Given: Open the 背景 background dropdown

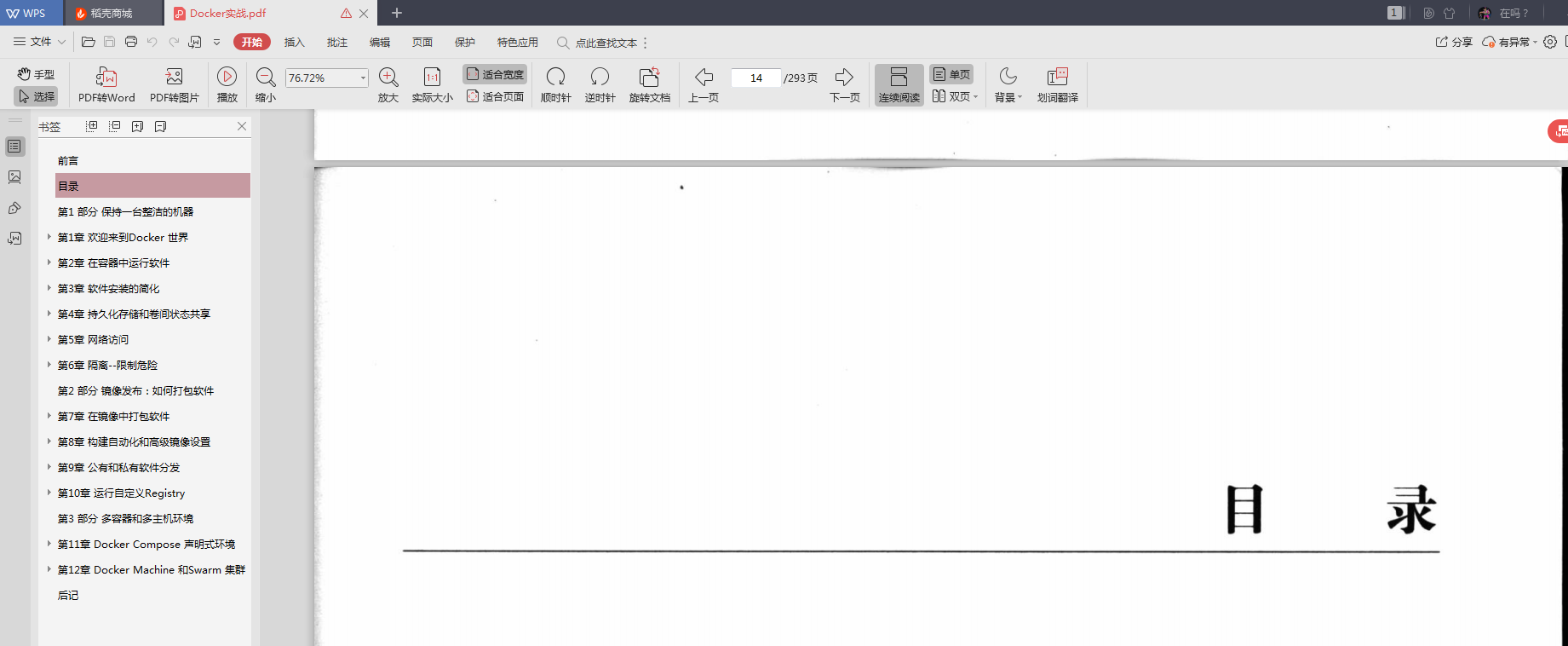Looking at the screenshot, I should 1008,84.
